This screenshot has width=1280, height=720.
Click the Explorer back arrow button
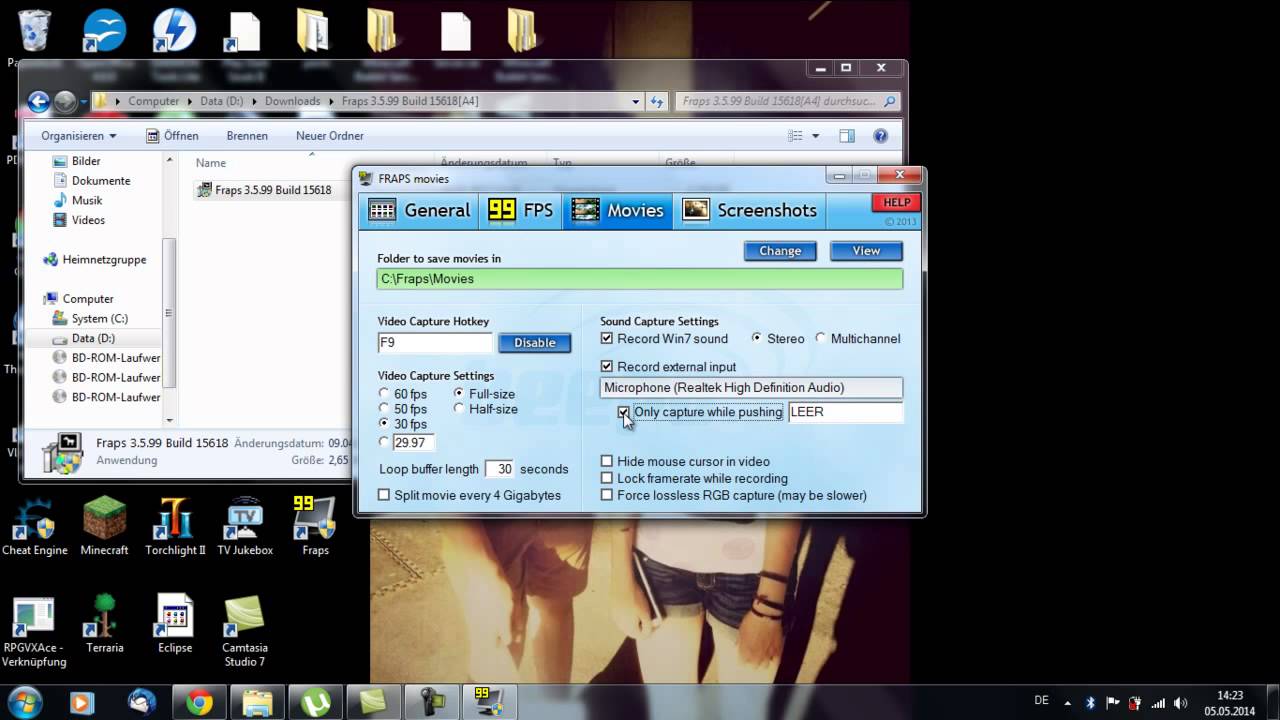click(39, 101)
